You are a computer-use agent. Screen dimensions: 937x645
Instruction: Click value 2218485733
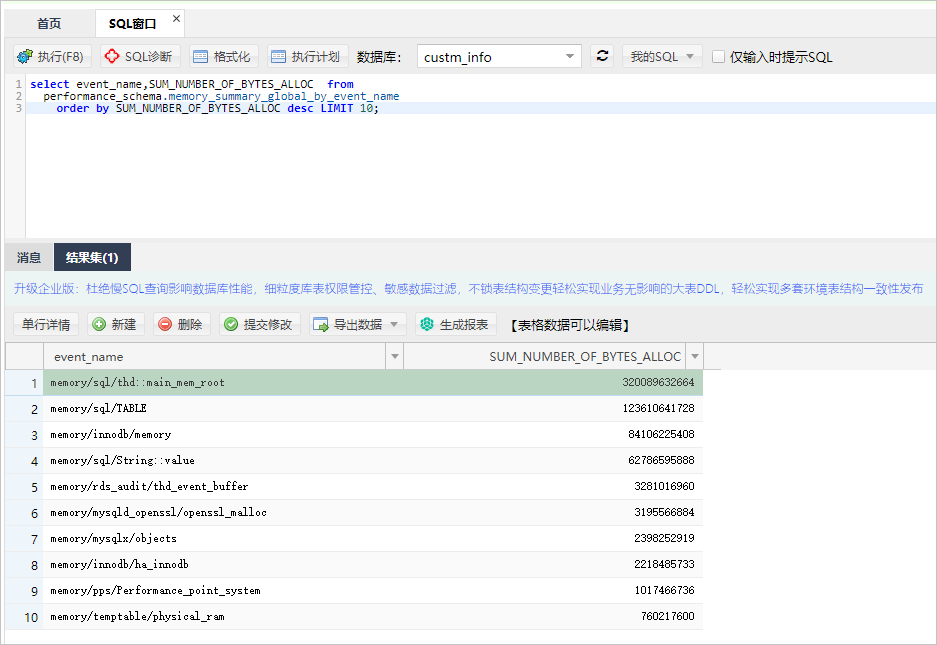point(664,564)
